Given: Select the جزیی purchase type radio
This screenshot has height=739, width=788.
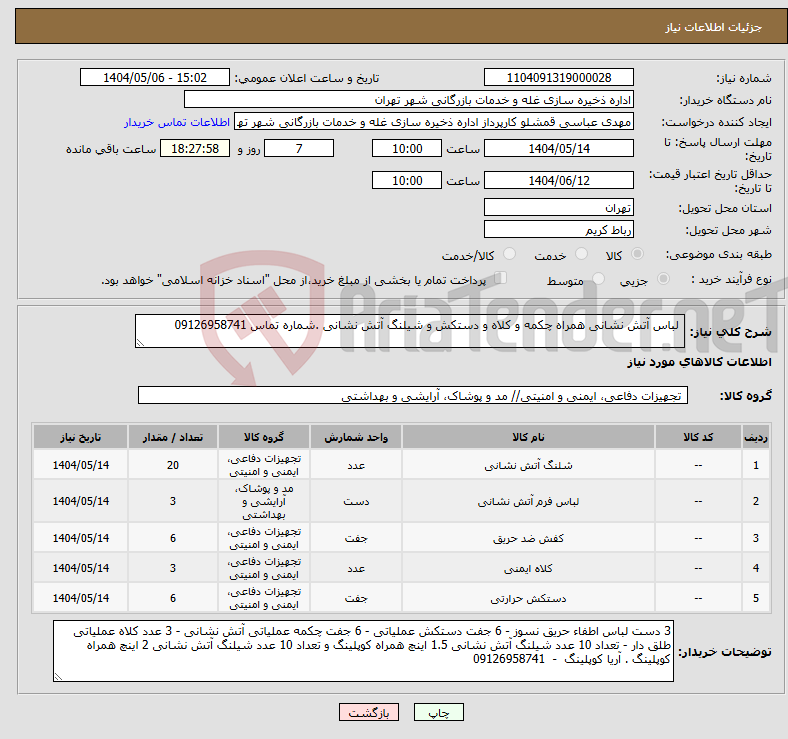Looking at the screenshot, I should tap(663, 279).
